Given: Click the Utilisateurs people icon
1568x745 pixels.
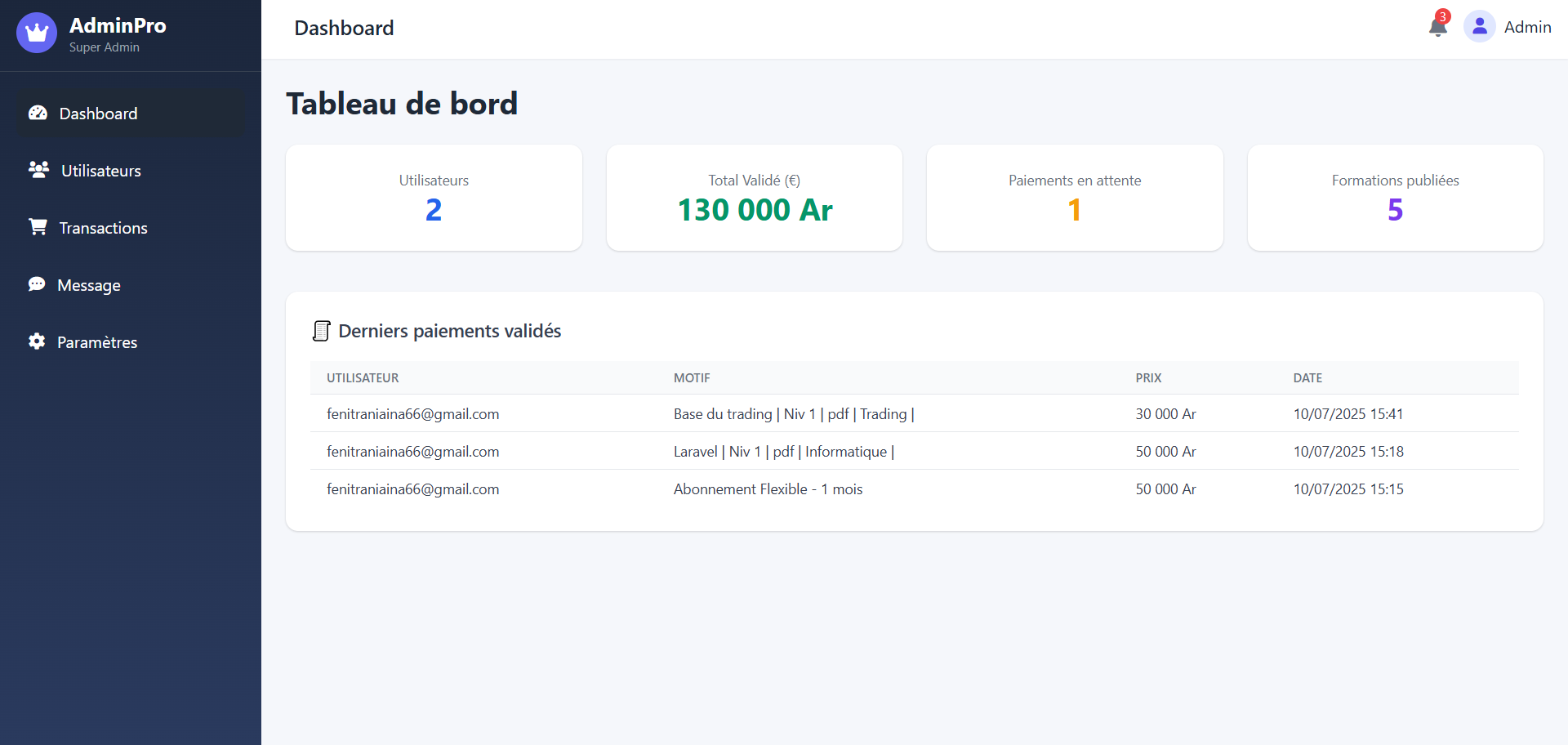Looking at the screenshot, I should 38,170.
